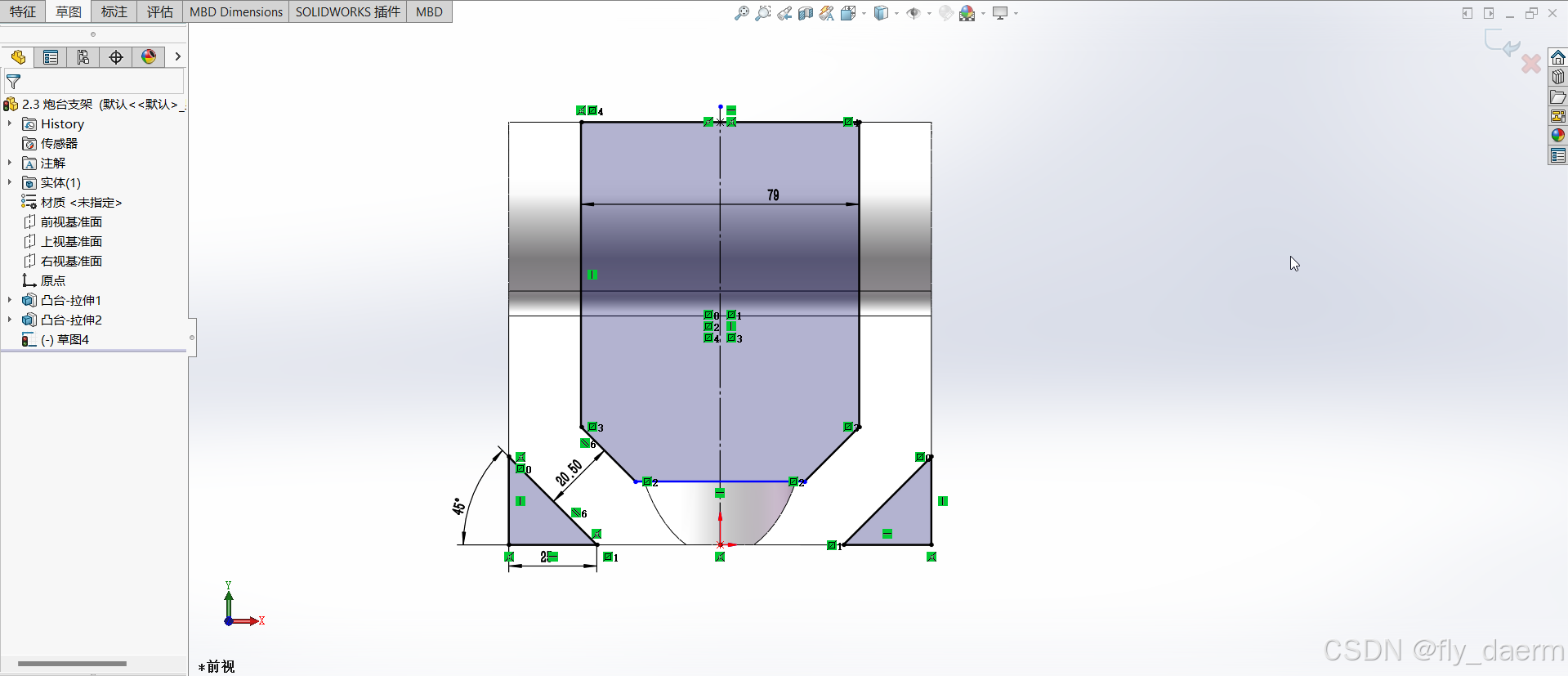The width and height of the screenshot is (1568, 676).
Task: Open the File Explorer task pane
Action: [x=1558, y=96]
